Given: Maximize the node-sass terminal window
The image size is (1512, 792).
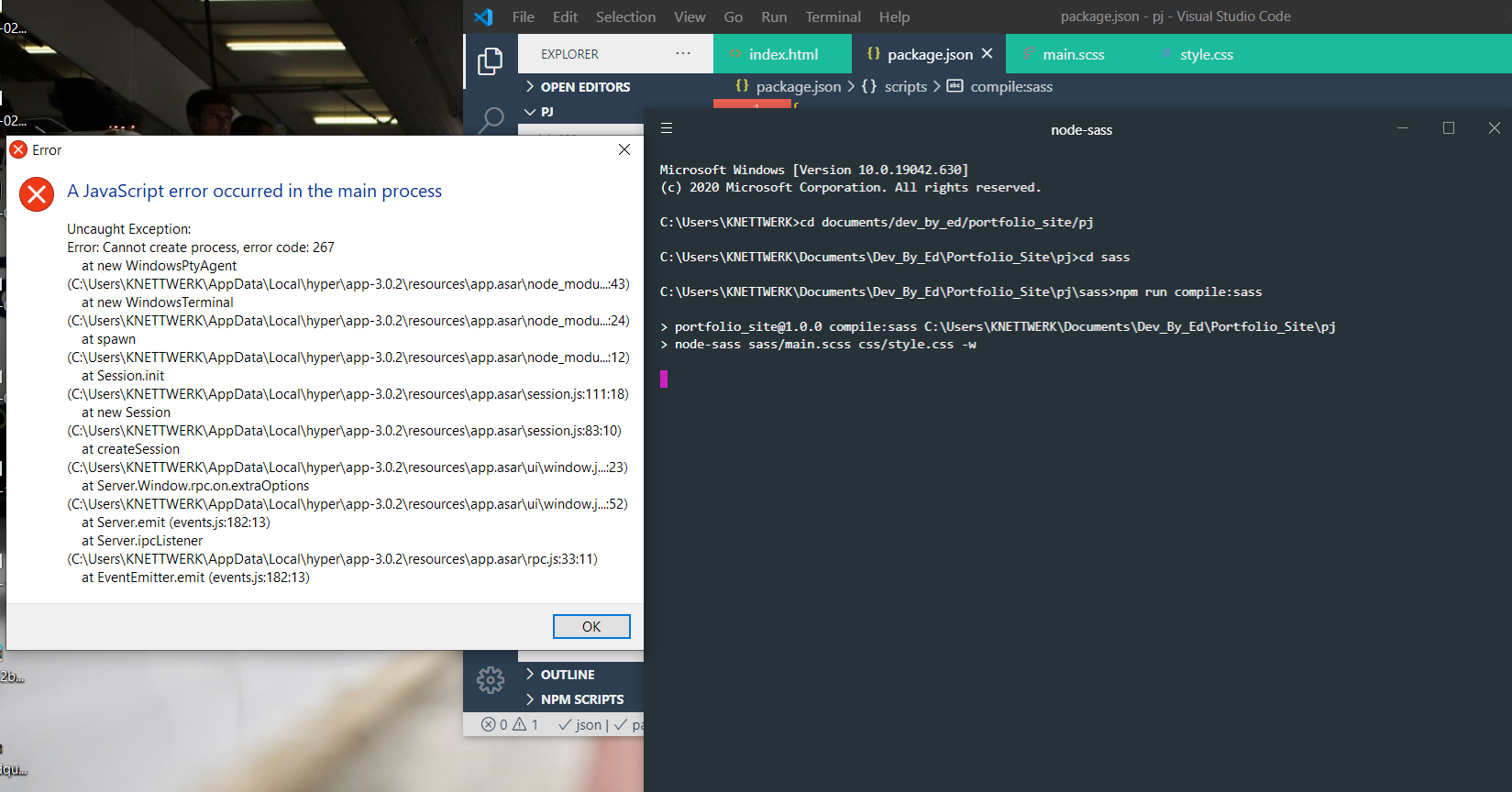Looking at the screenshot, I should [x=1449, y=128].
